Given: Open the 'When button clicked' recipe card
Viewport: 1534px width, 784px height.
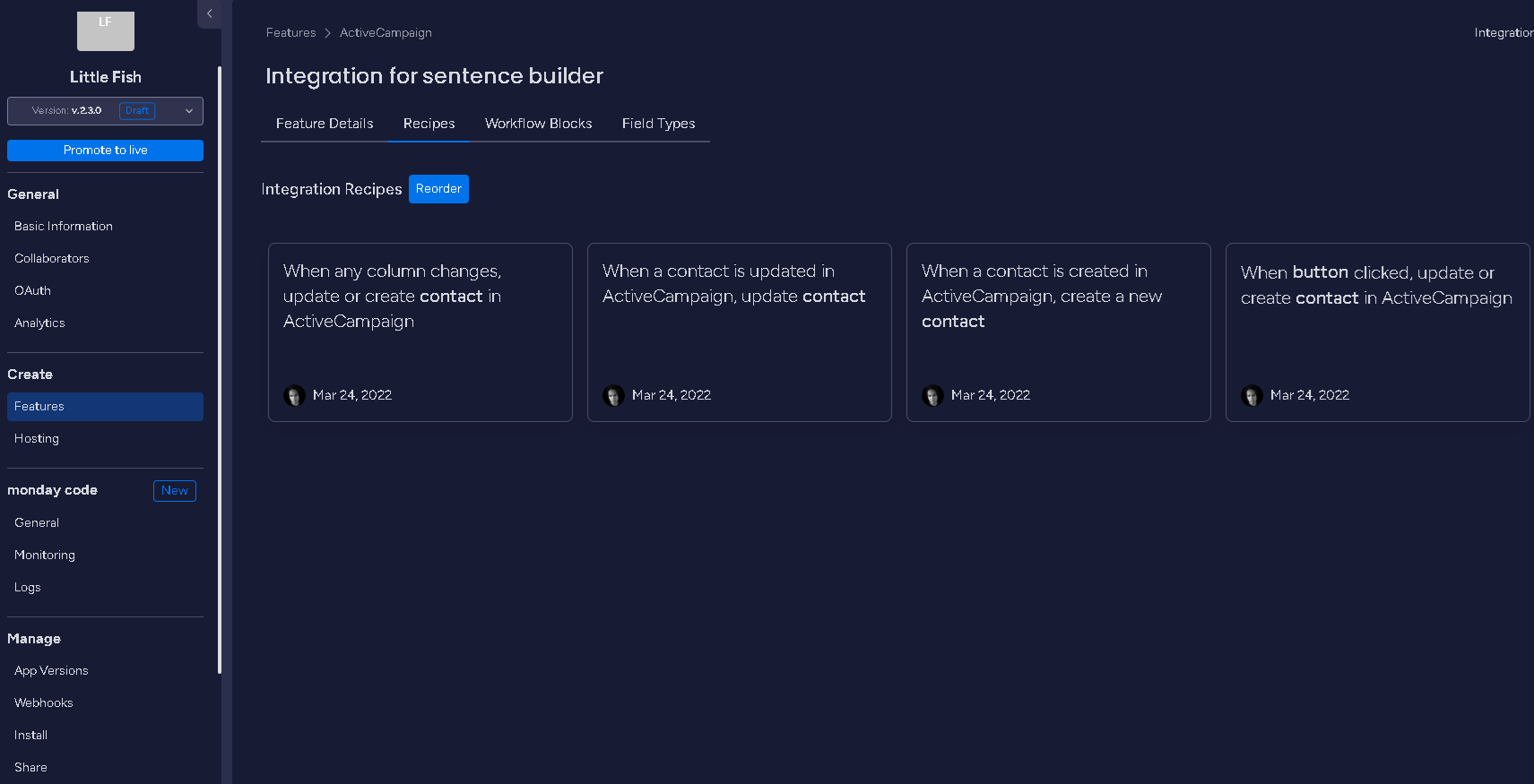Looking at the screenshot, I should 1378,332.
